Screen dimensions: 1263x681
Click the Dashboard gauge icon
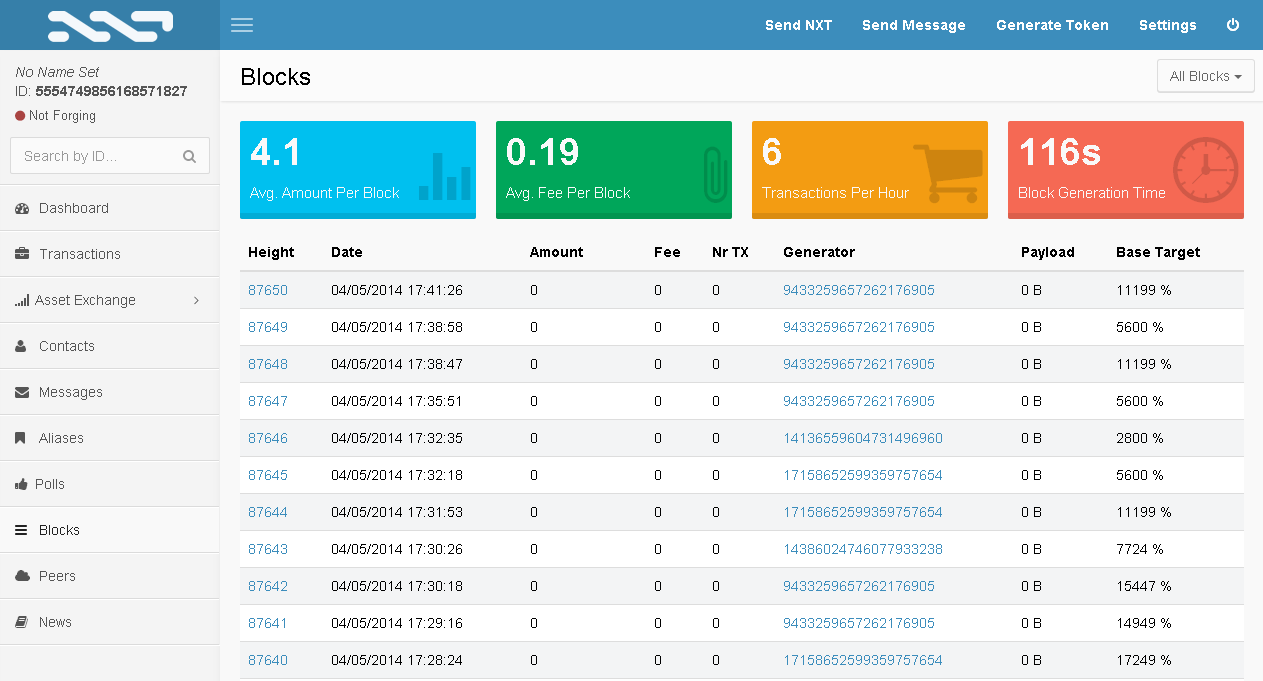(22, 208)
